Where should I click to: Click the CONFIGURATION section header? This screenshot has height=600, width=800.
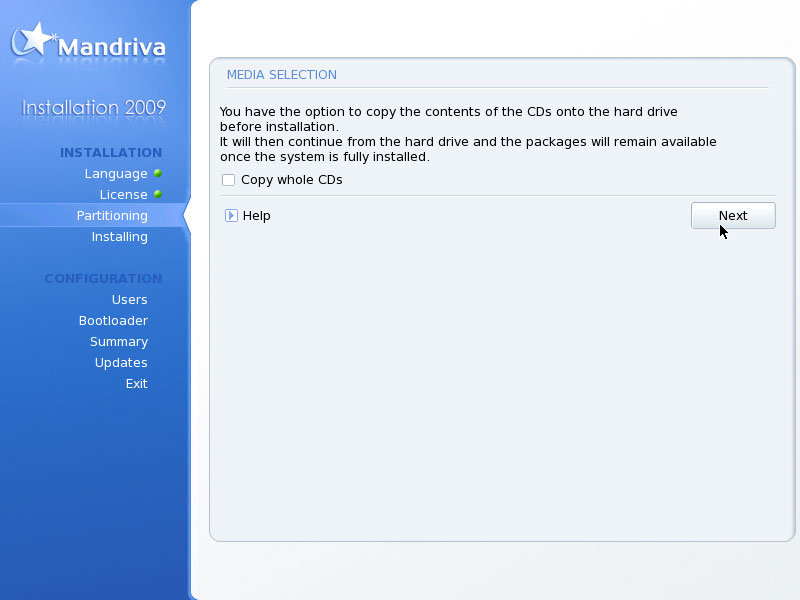pos(103,279)
